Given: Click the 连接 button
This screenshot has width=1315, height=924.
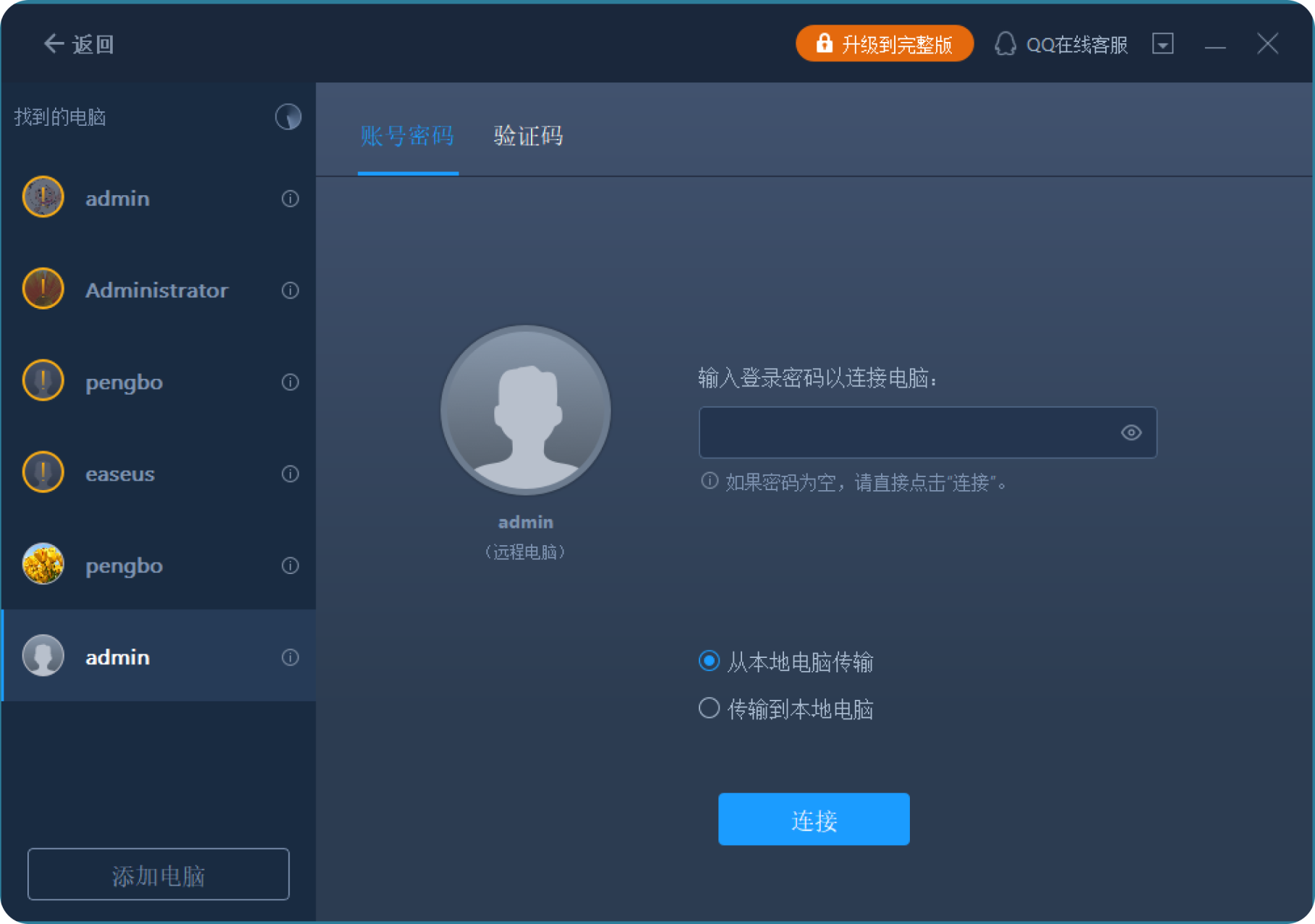Looking at the screenshot, I should (814, 819).
